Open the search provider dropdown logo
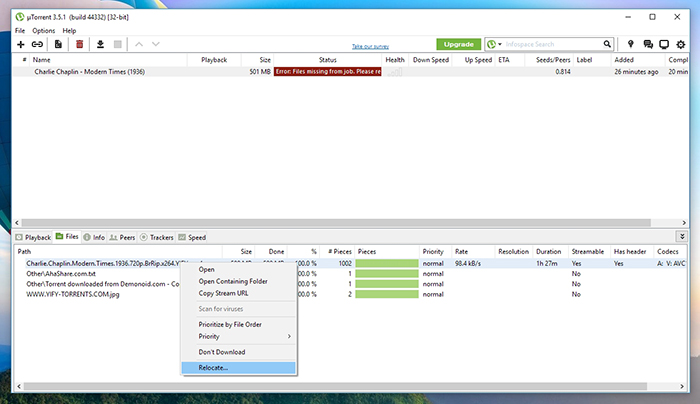 pyautogui.click(x=494, y=44)
